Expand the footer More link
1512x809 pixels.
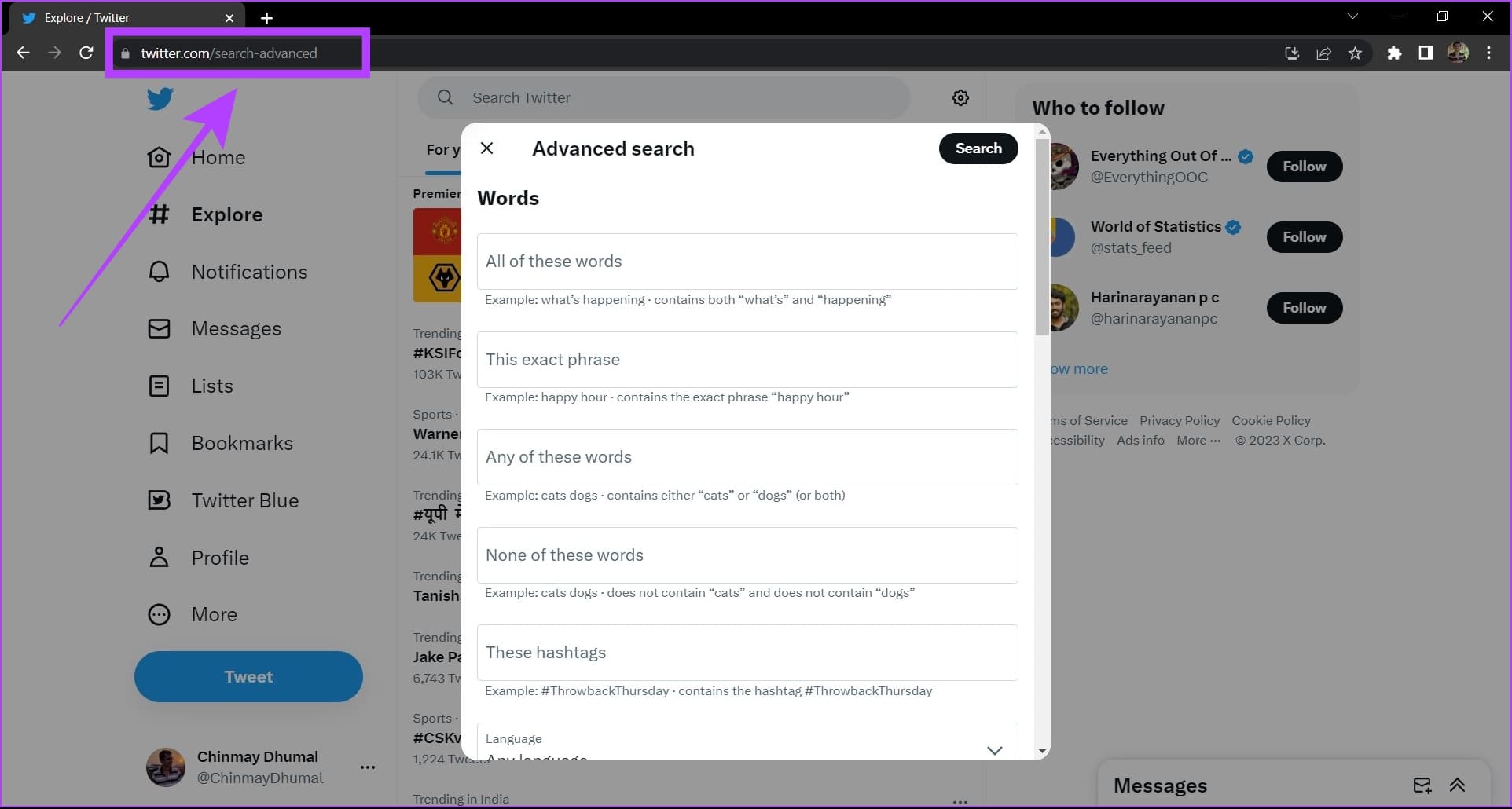click(x=1198, y=441)
